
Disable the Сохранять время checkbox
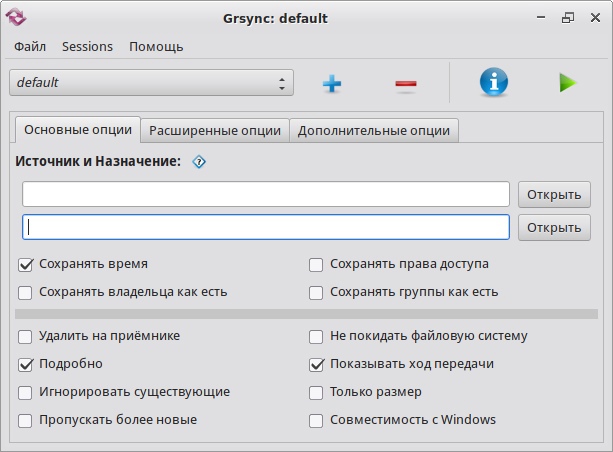26,265
